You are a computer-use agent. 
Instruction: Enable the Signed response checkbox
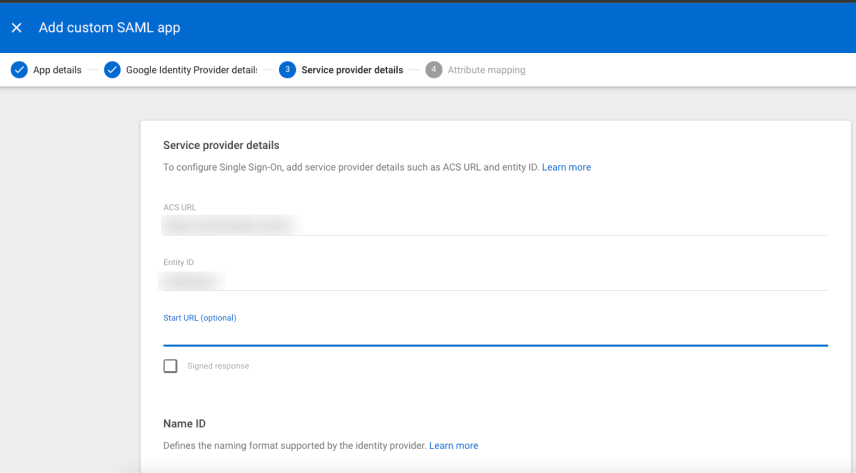pos(170,366)
